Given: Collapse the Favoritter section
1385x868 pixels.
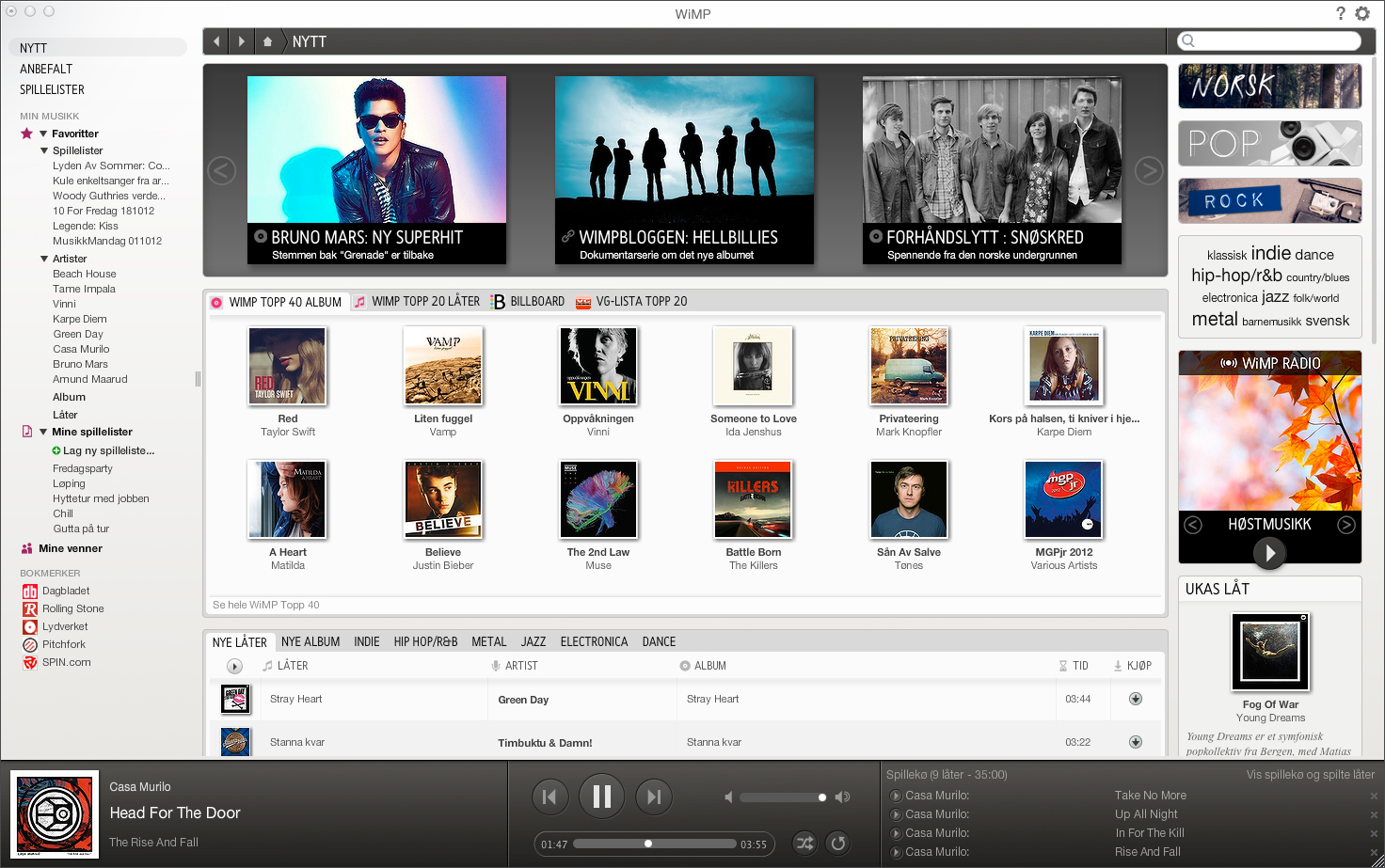Looking at the screenshot, I should coord(43,134).
